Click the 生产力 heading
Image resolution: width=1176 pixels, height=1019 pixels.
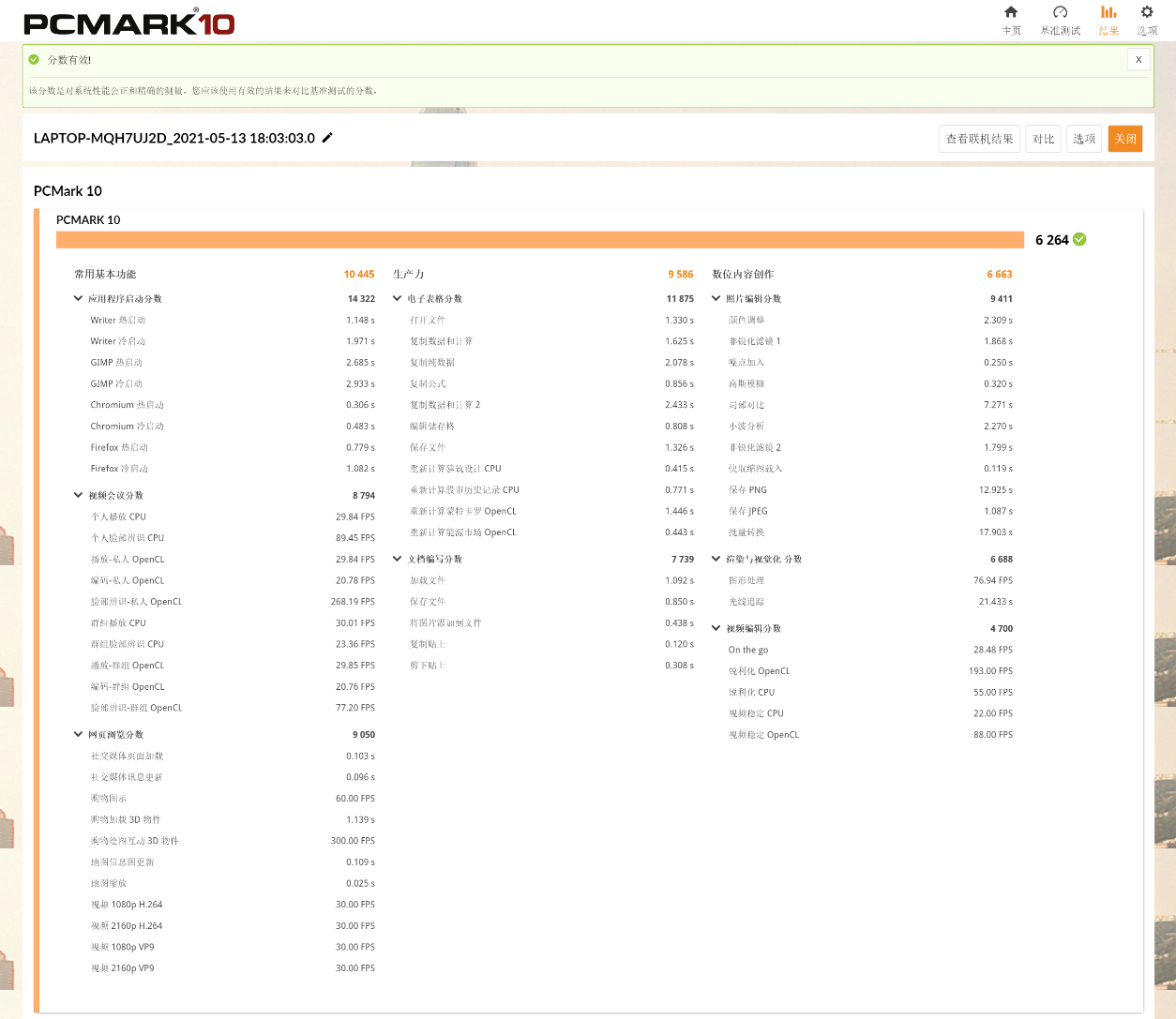[x=409, y=275]
